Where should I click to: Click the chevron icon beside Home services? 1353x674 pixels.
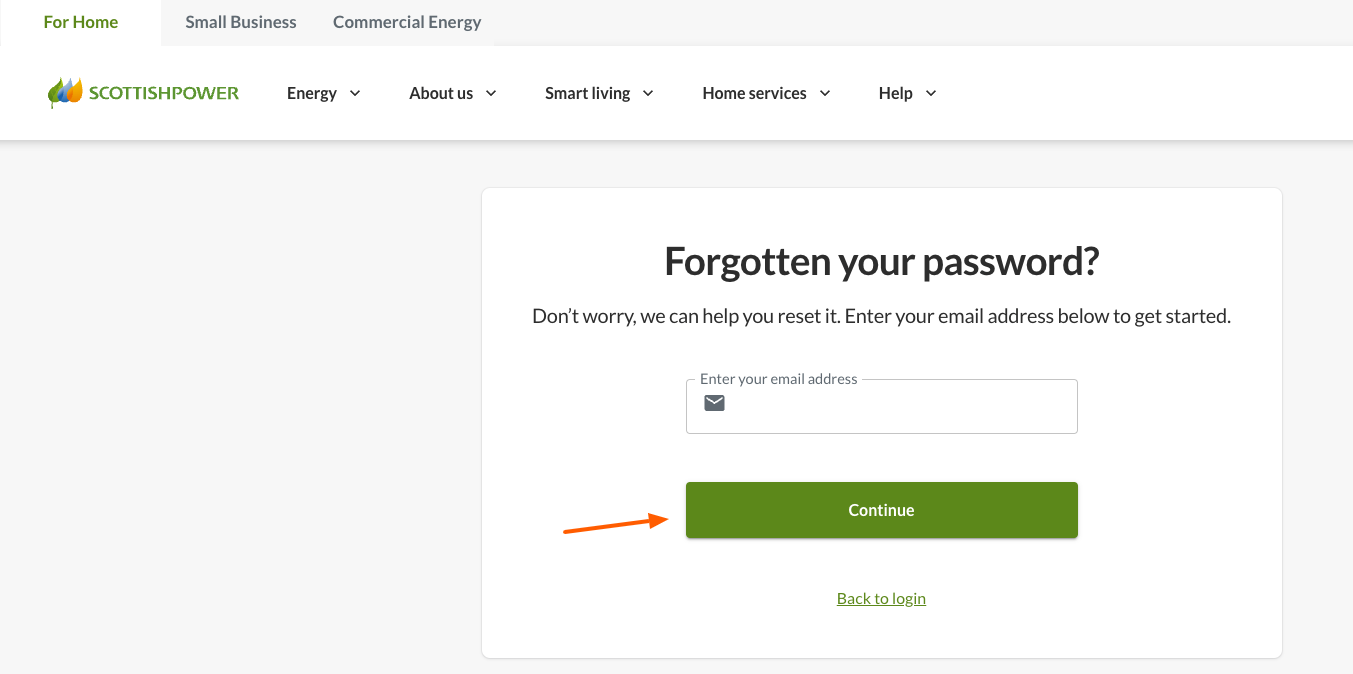pyautogui.click(x=824, y=93)
